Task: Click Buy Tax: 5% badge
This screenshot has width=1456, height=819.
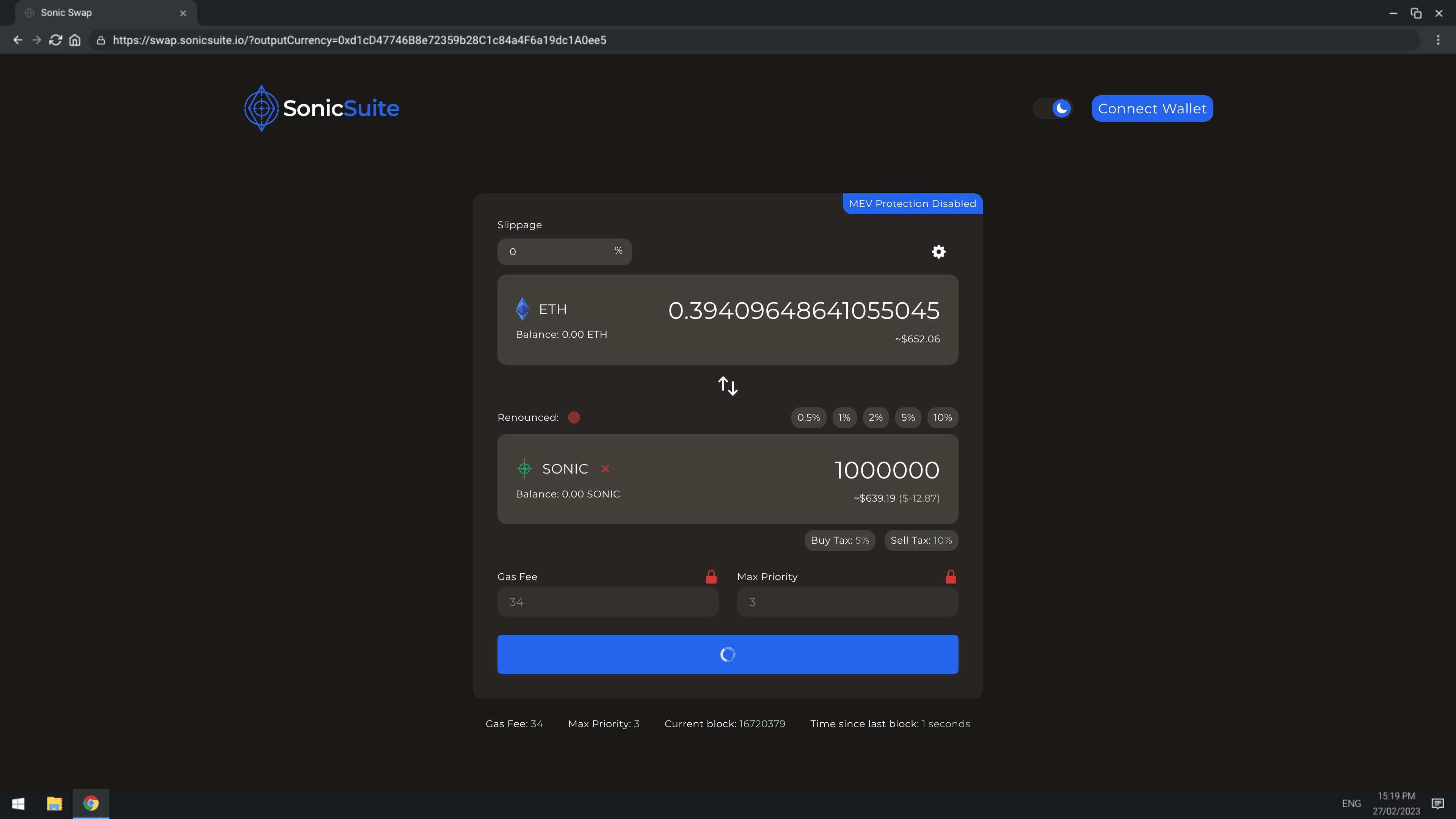Action: point(839,540)
